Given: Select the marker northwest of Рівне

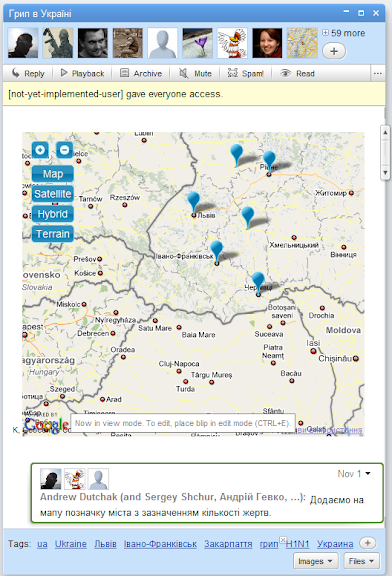Looking at the screenshot, I should pos(237,155).
